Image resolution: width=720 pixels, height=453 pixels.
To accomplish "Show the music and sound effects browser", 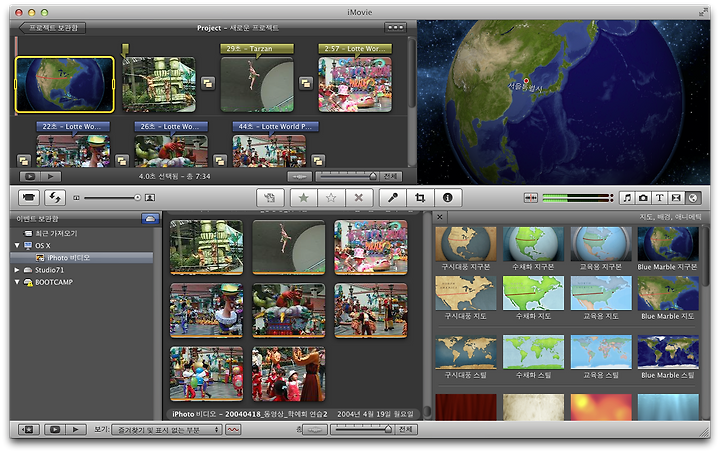I will pos(627,198).
